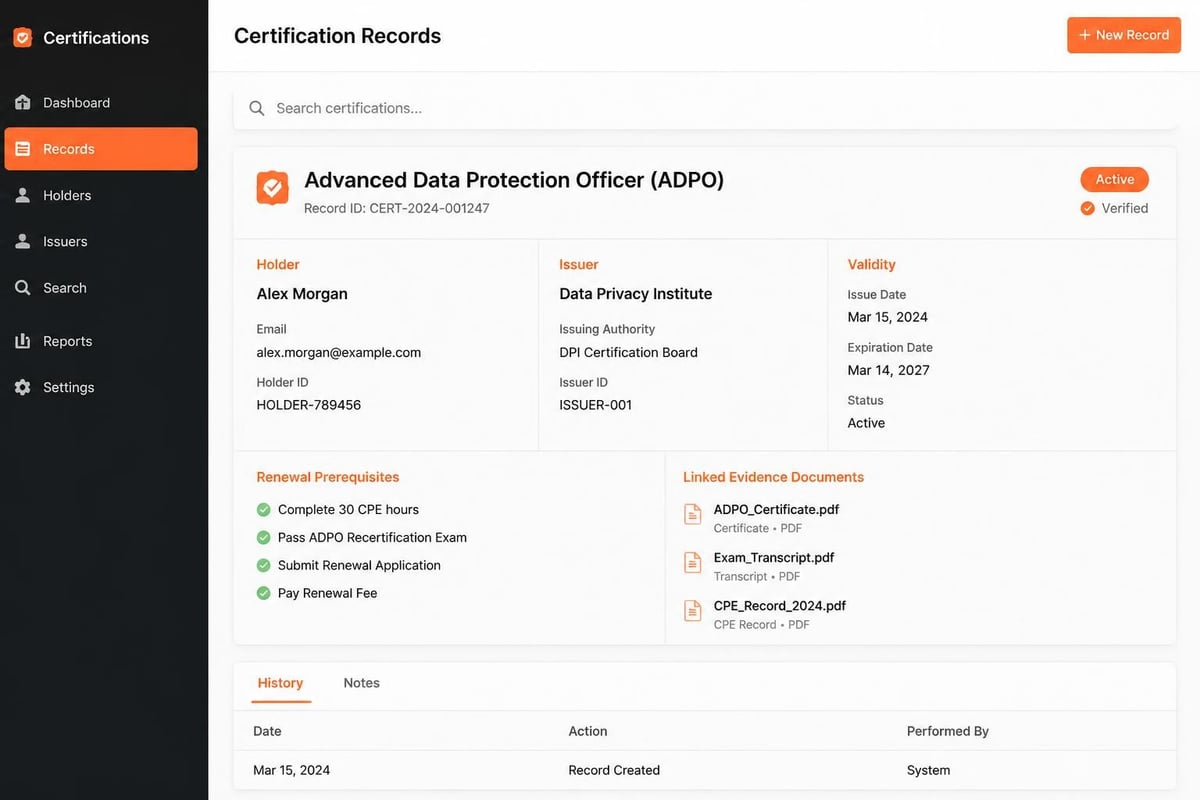Click the issue date Mar 15, 2024 in Validity
The height and width of the screenshot is (800, 1200).
(x=888, y=317)
